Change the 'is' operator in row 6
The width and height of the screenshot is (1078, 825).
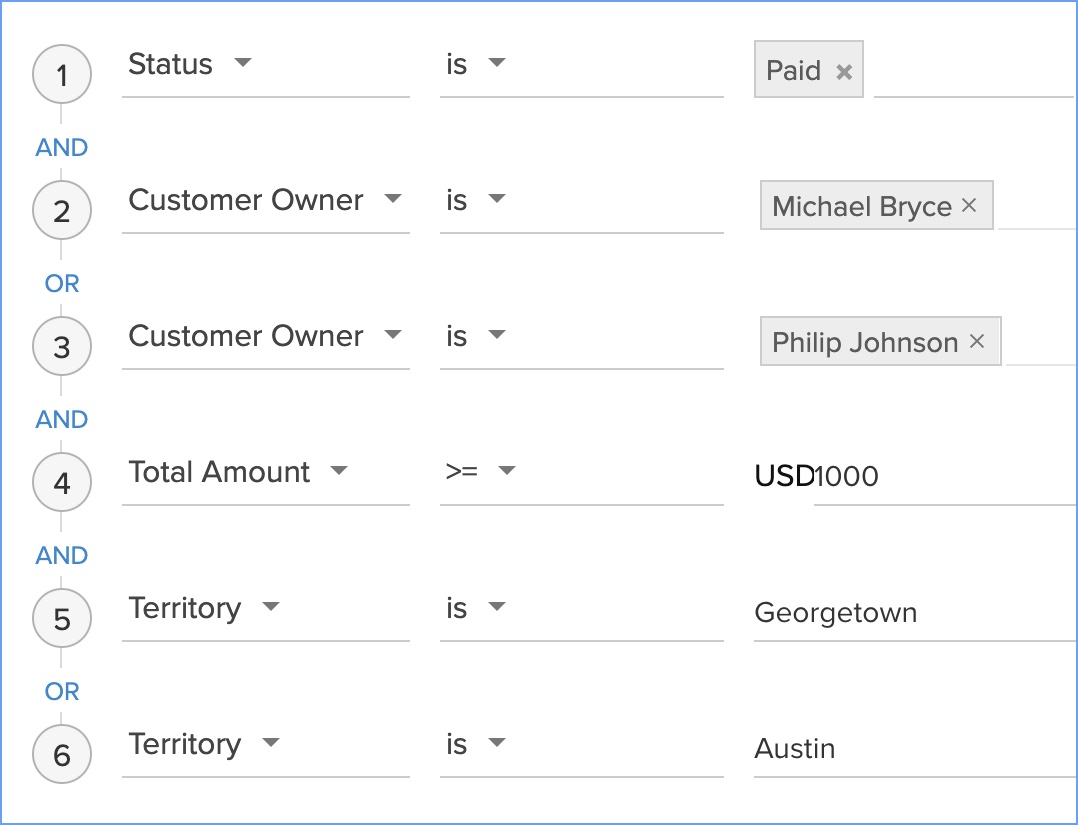tap(497, 743)
